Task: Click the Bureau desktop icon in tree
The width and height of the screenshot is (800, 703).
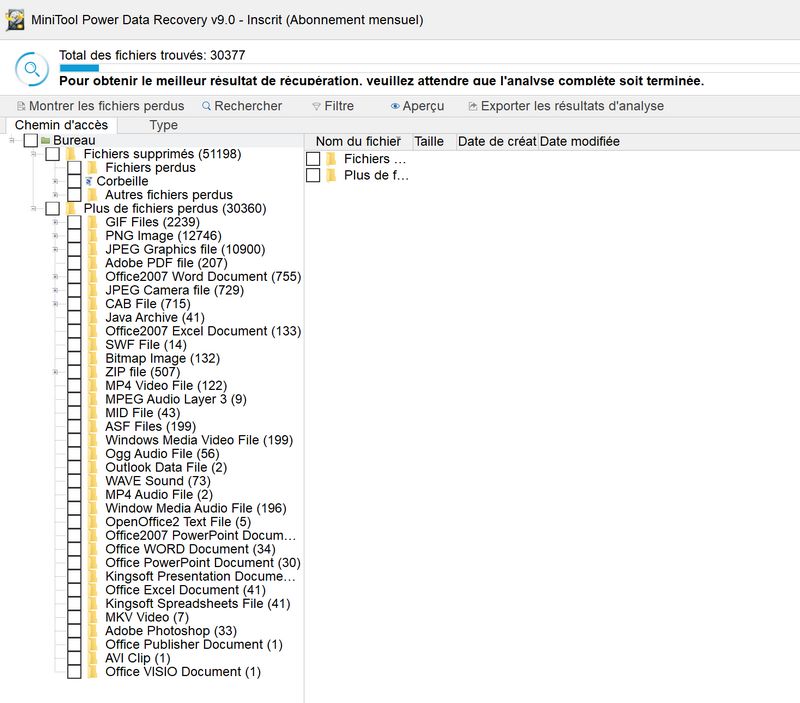Action: [45, 140]
